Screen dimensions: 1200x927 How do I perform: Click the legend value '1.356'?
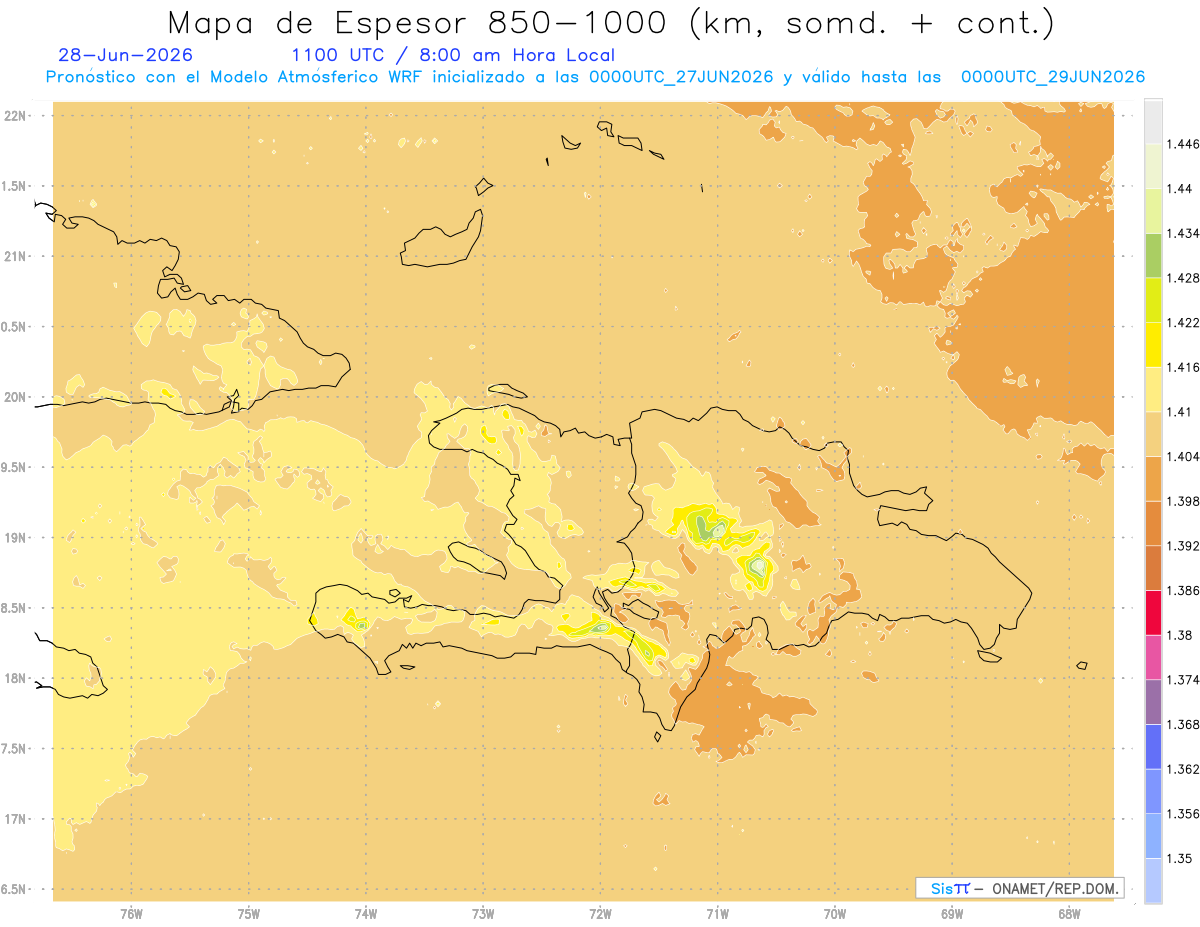[1183, 814]
